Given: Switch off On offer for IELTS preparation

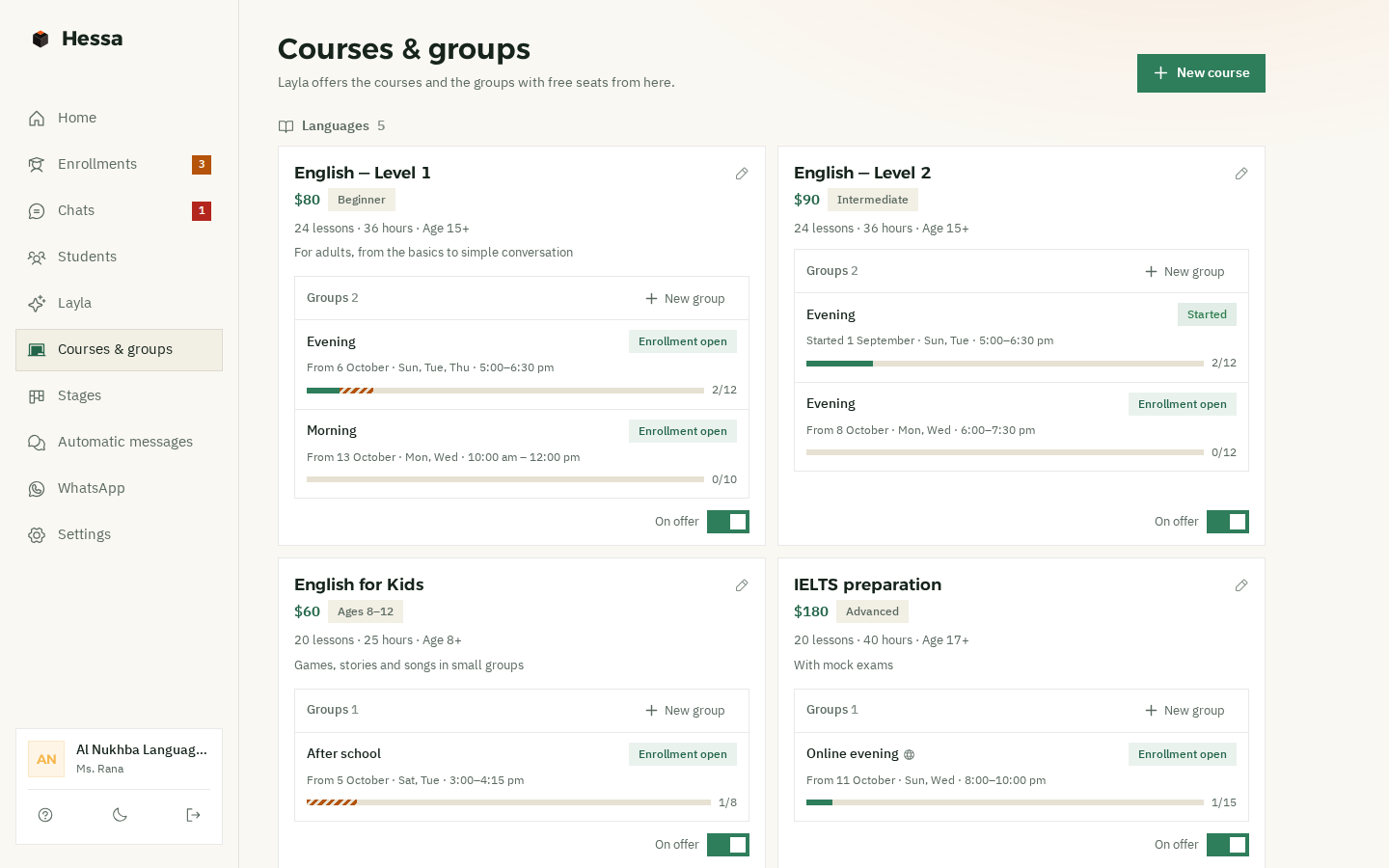Looking at the screenshot, I should pyautogui.click(x=1228, y=845).
